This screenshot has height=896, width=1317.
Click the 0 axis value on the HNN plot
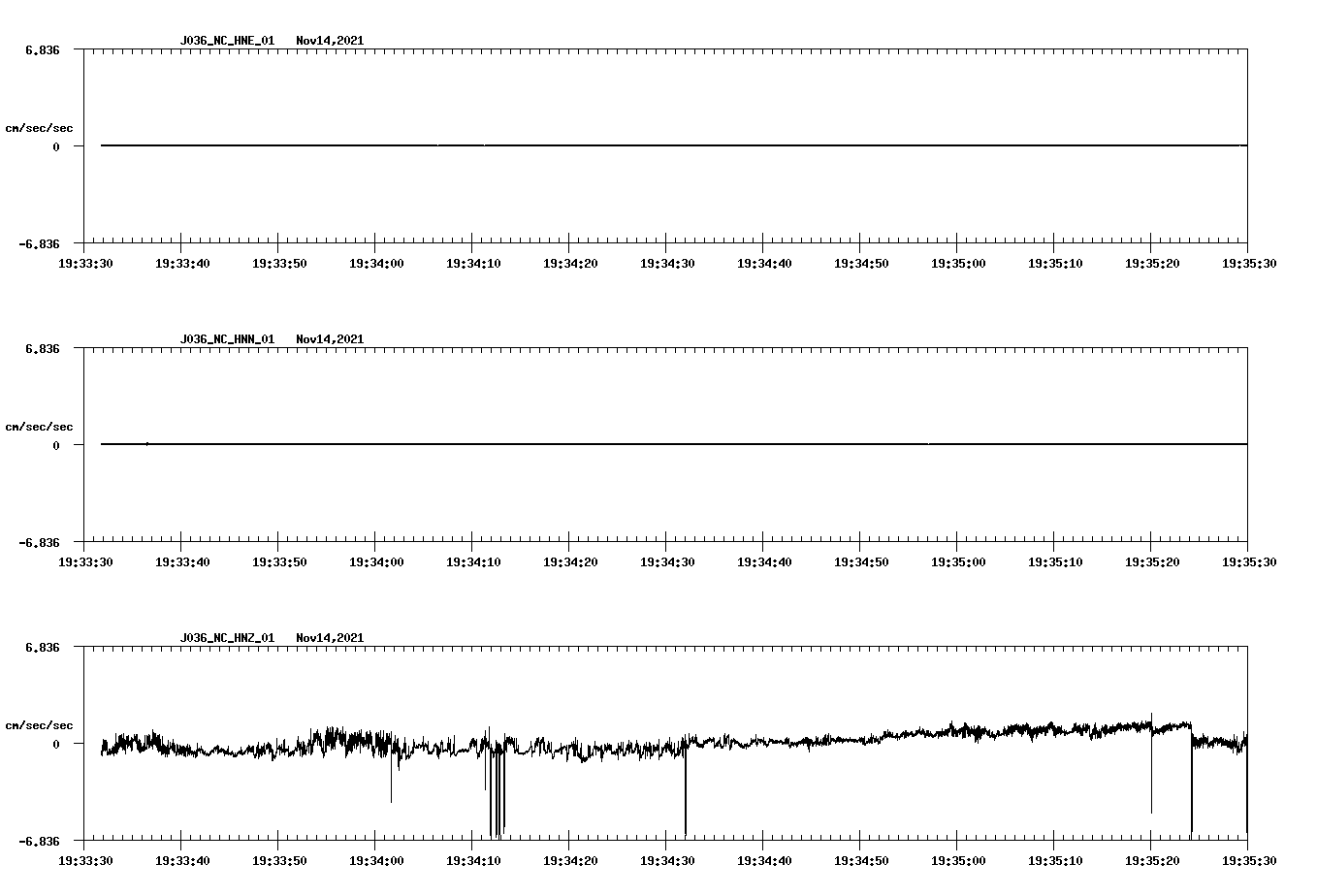(56, 445)
